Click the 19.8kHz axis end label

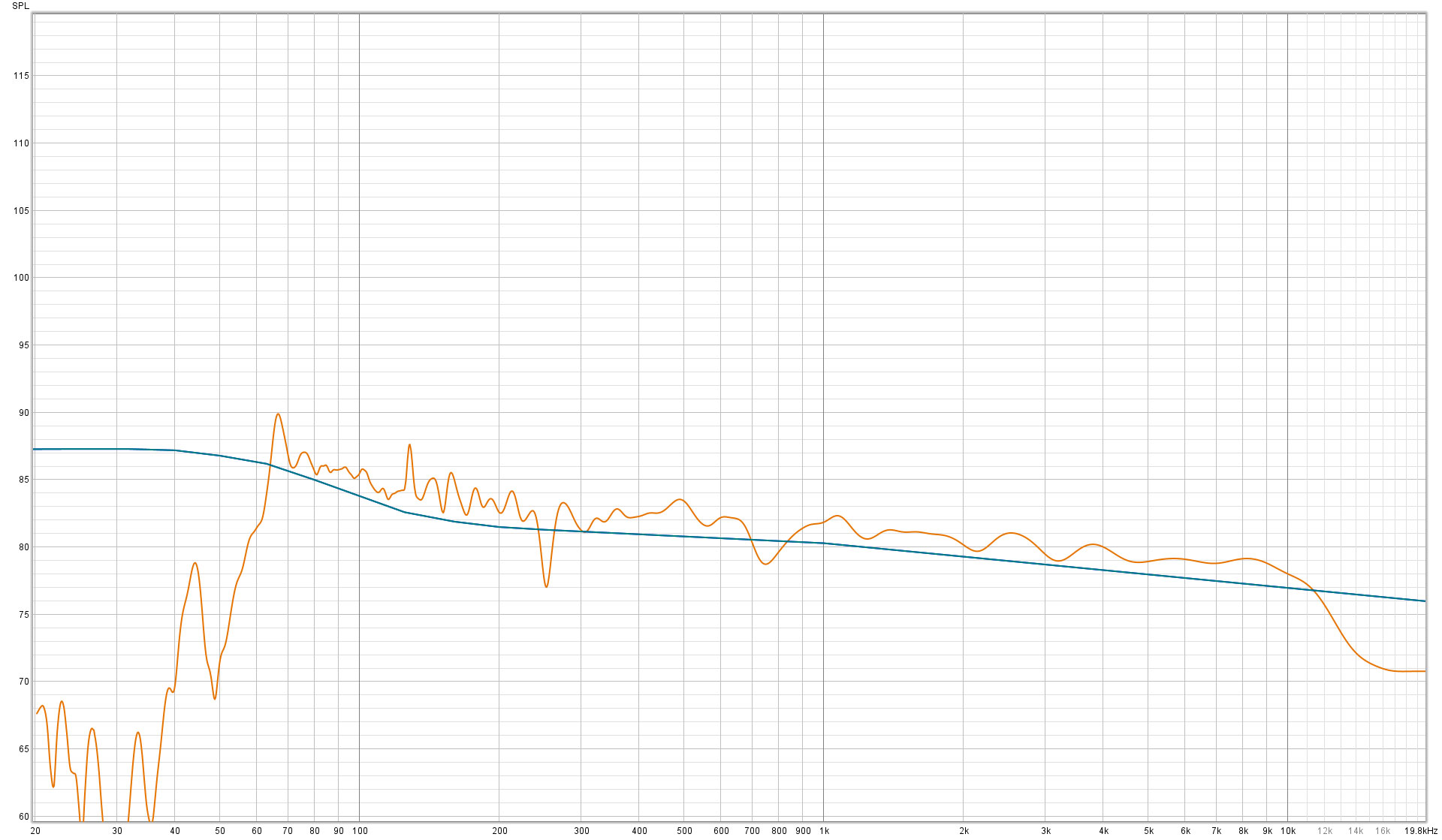(1420, 831)
